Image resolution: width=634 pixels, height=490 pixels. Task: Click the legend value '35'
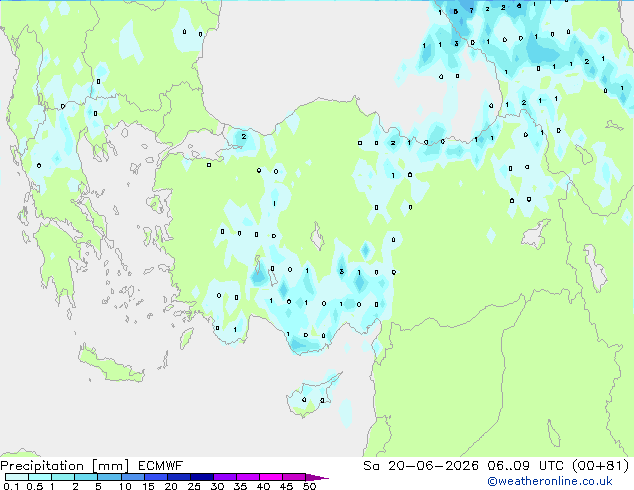tap(240, 486)
